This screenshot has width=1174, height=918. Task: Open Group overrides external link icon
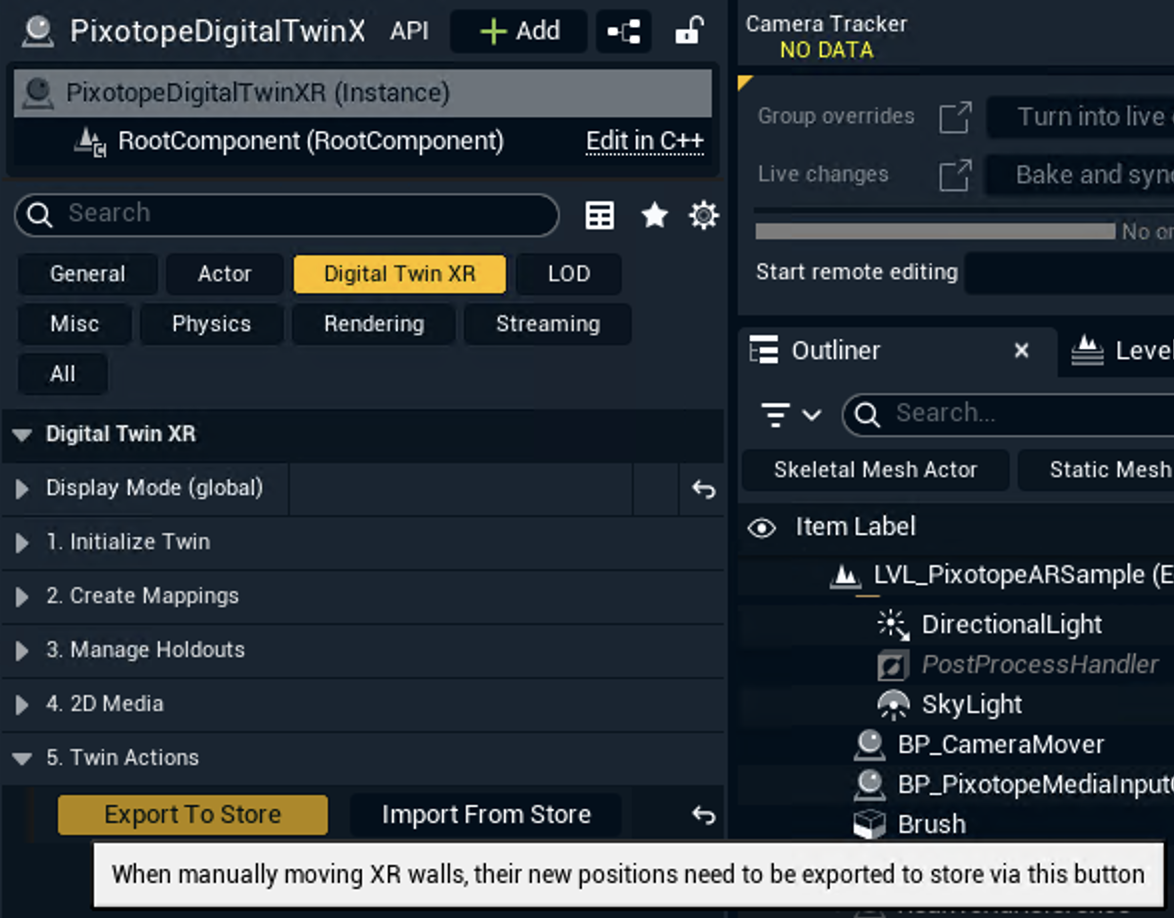955,118
